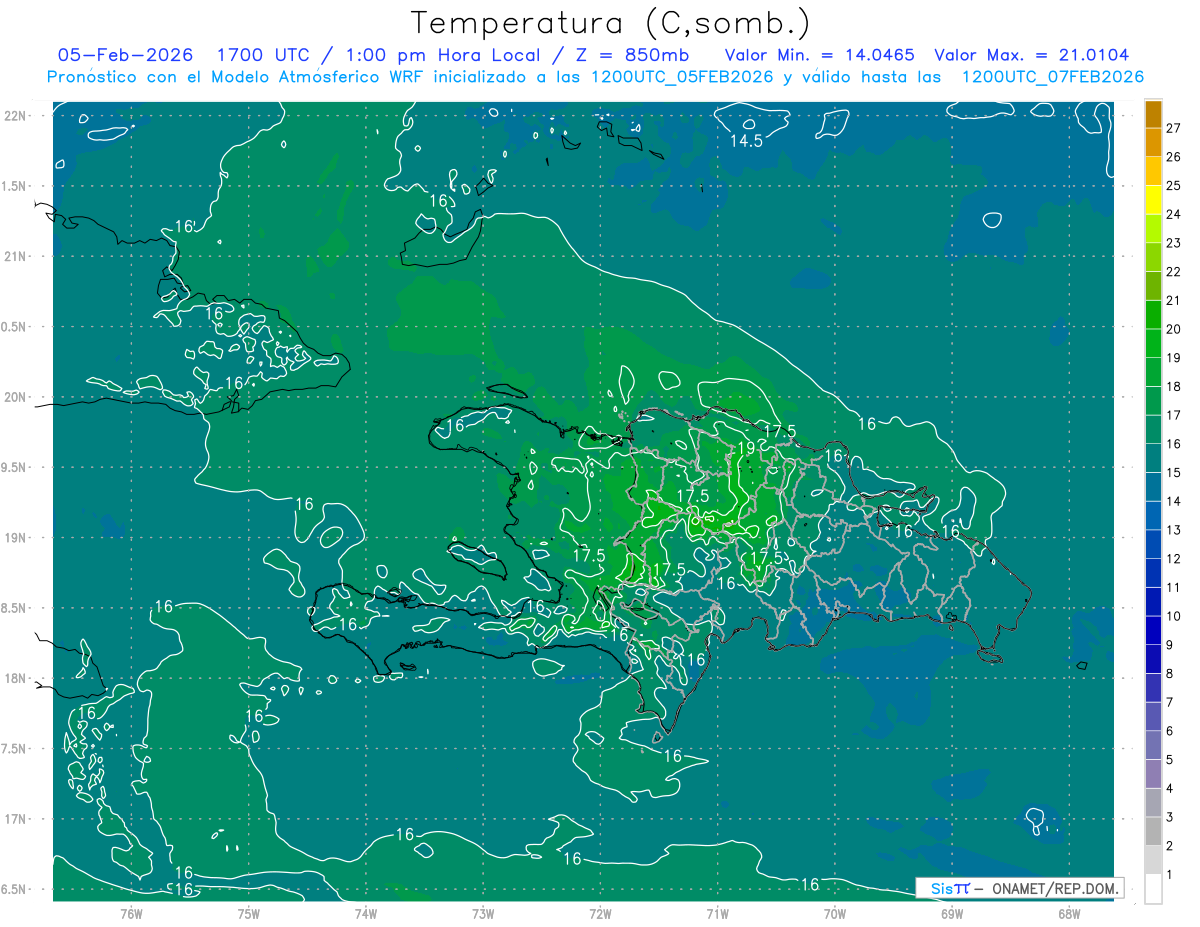The height and width of the screenshot is (927, 1200).
Task: Click the colorbar label '7'
Action: point(1170,702)
